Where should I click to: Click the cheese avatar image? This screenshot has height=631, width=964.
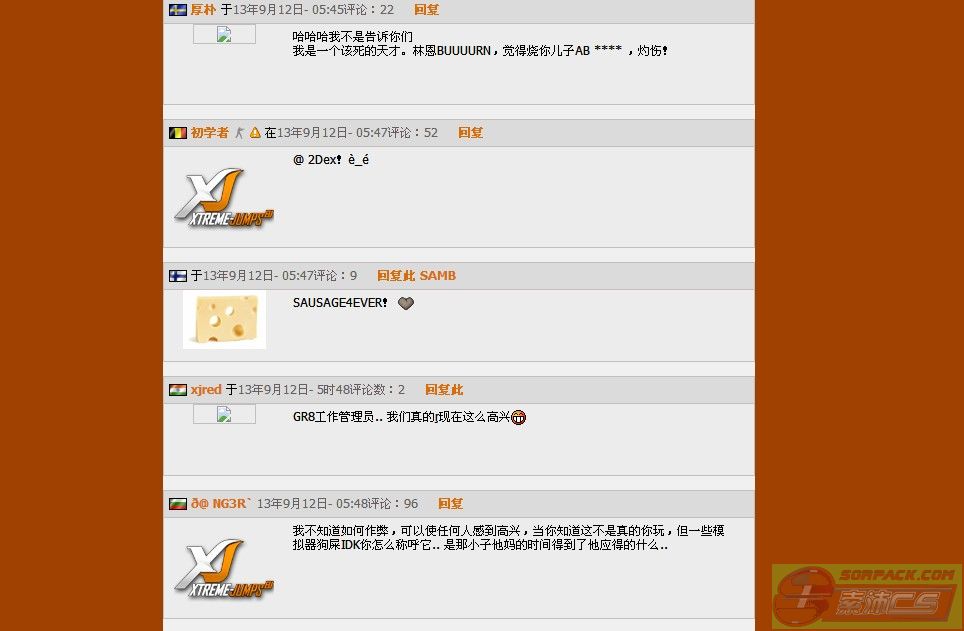pyautogui.click(x=224, y=320)
